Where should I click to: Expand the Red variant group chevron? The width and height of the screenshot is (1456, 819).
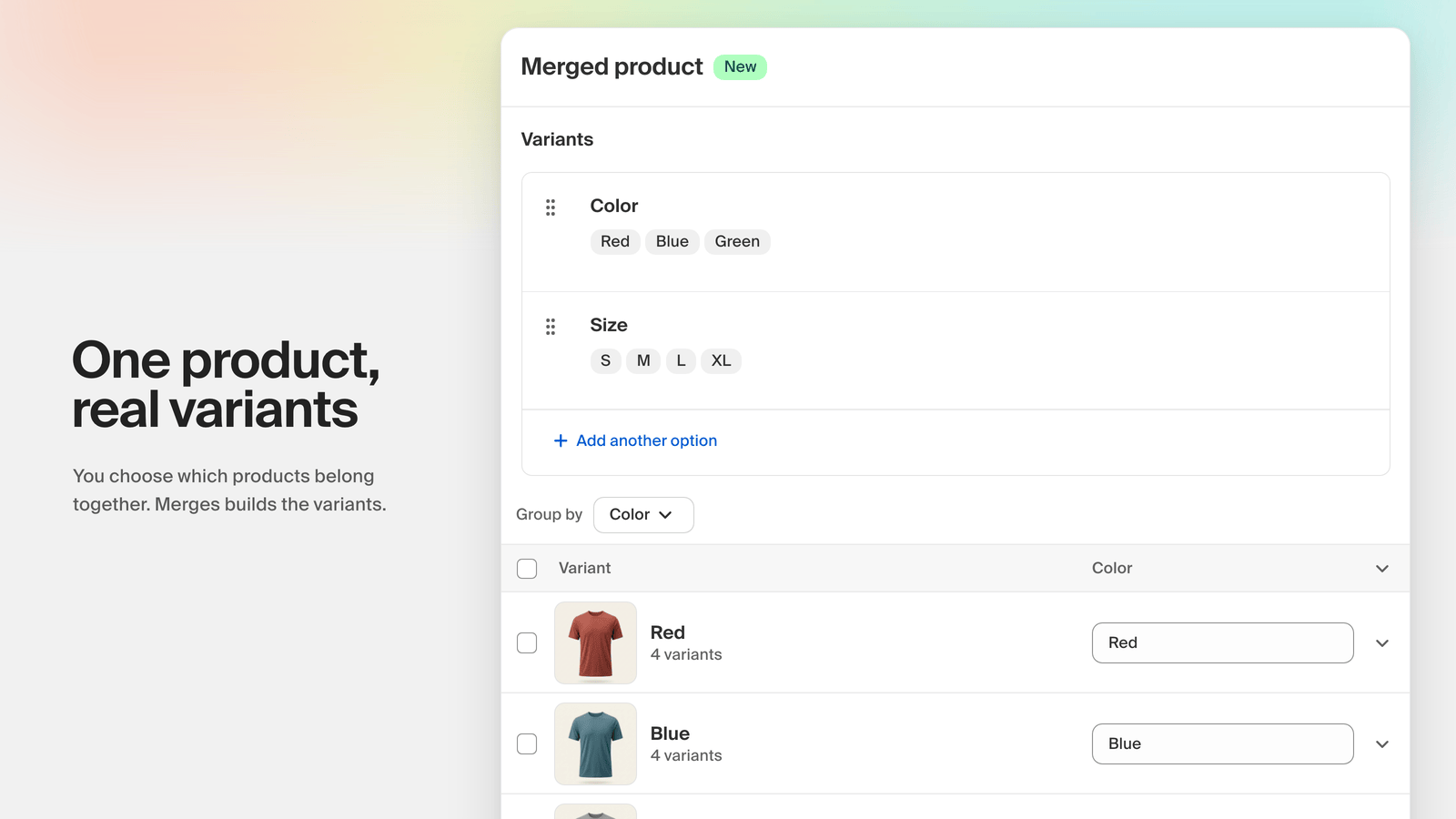[x=1382, y=643]
